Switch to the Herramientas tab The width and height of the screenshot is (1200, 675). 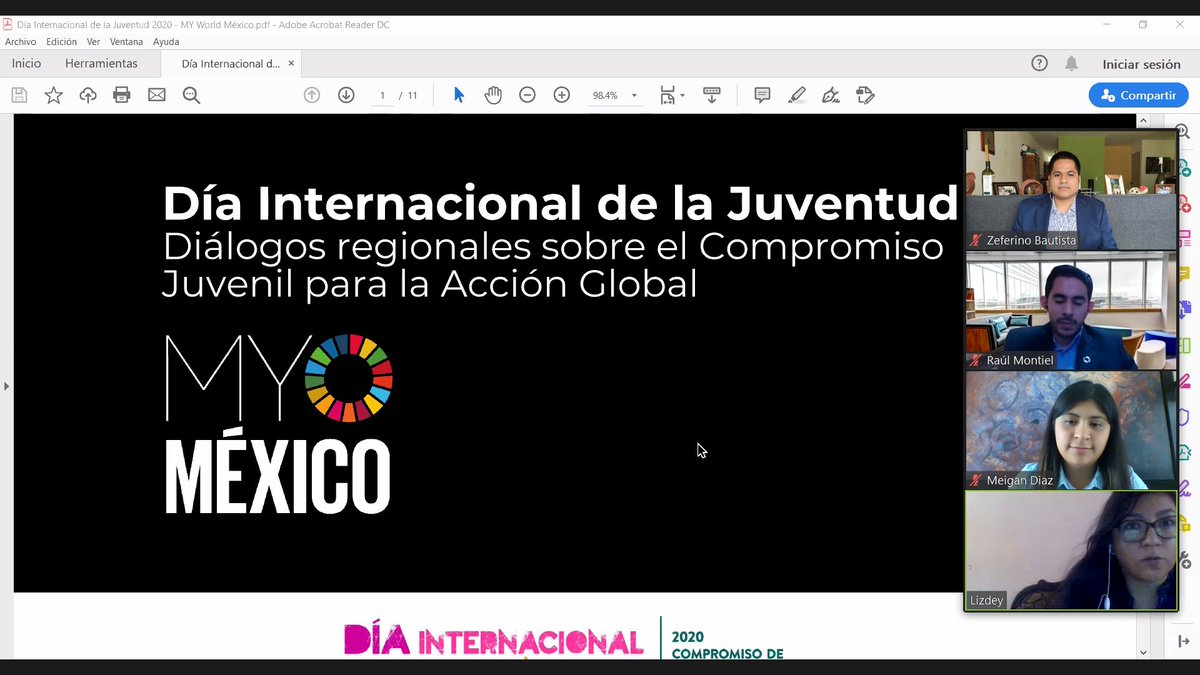[x=101, y=63]
